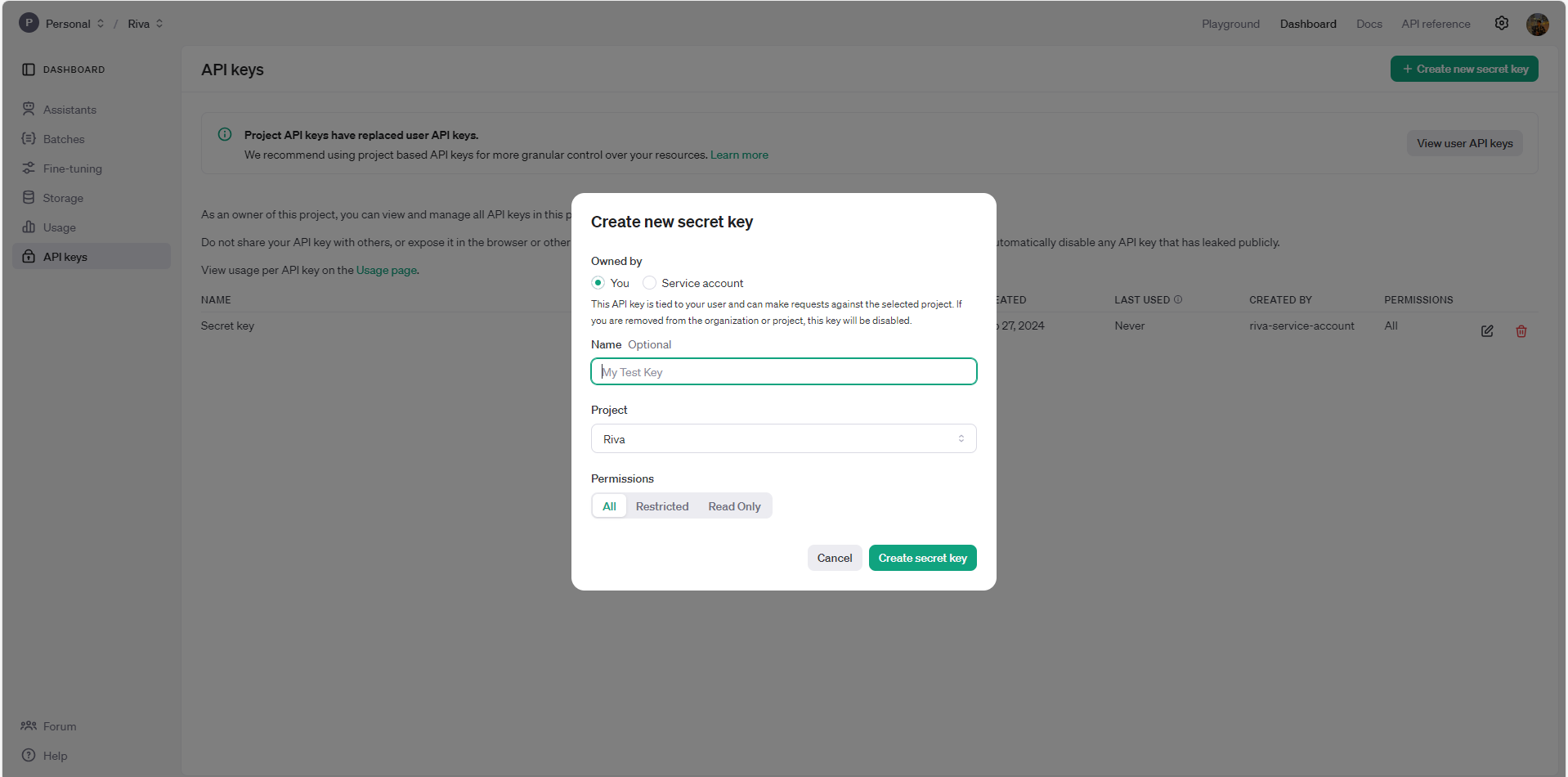
Task: Navigate to Storage in the sidebar
Action: 63,198
